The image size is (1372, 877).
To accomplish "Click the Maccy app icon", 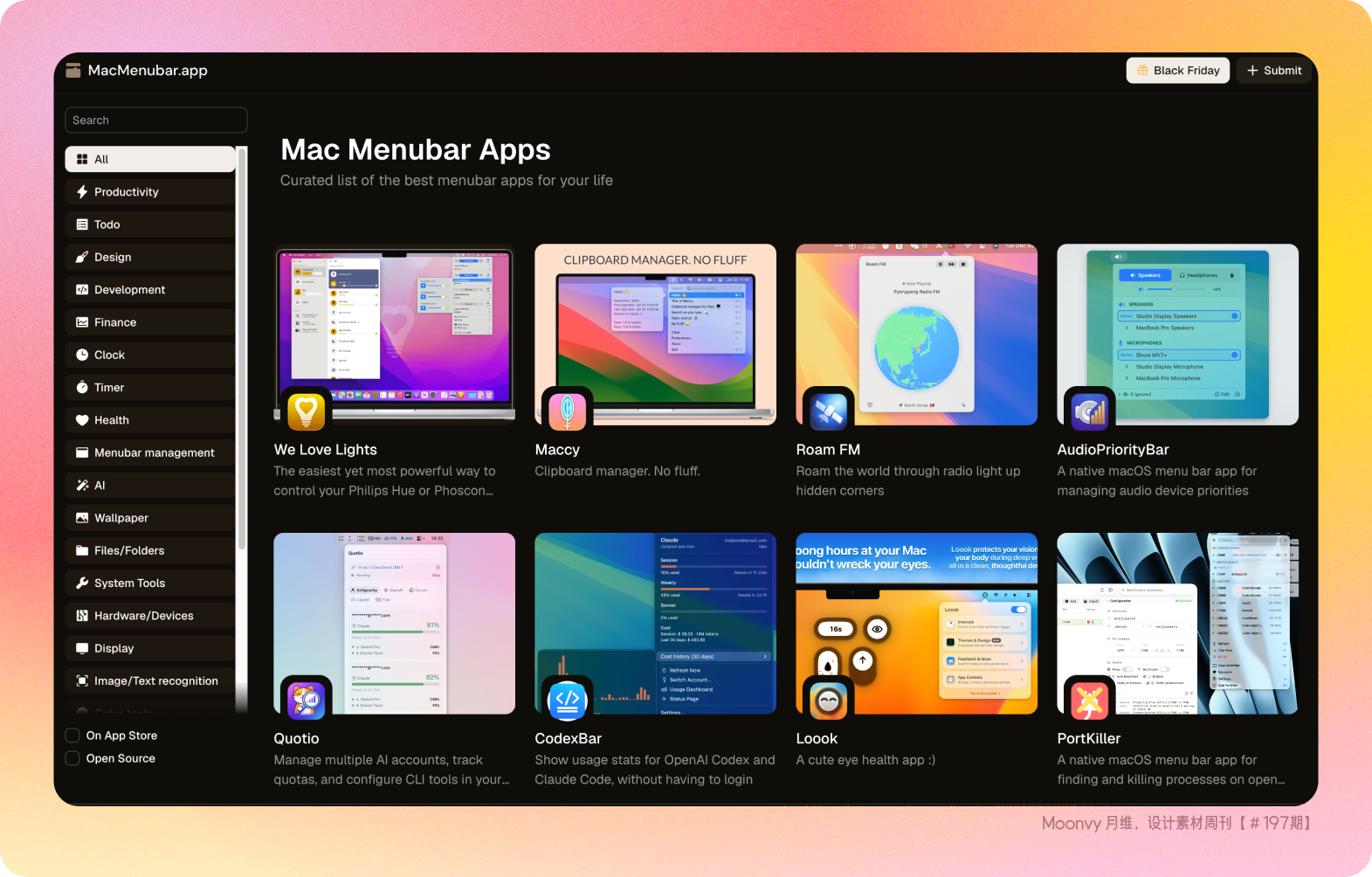I will pos(567,411).
